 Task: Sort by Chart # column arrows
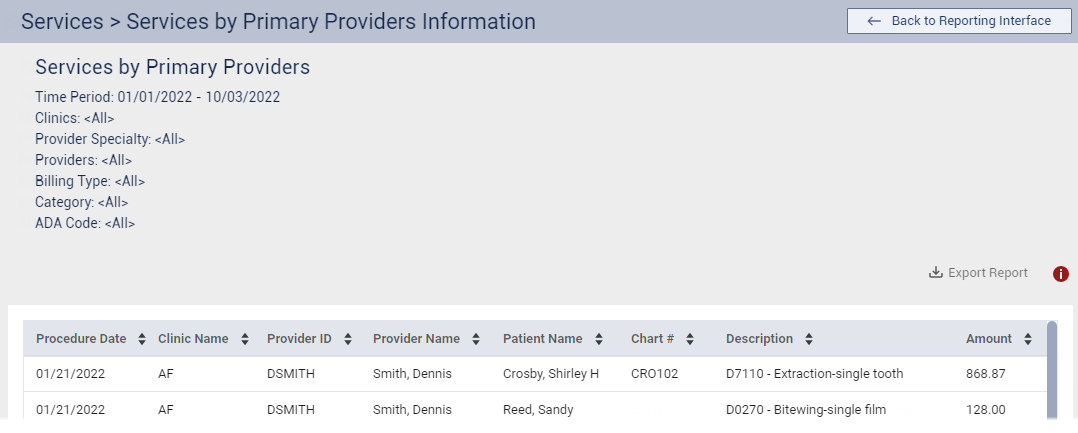690,339
